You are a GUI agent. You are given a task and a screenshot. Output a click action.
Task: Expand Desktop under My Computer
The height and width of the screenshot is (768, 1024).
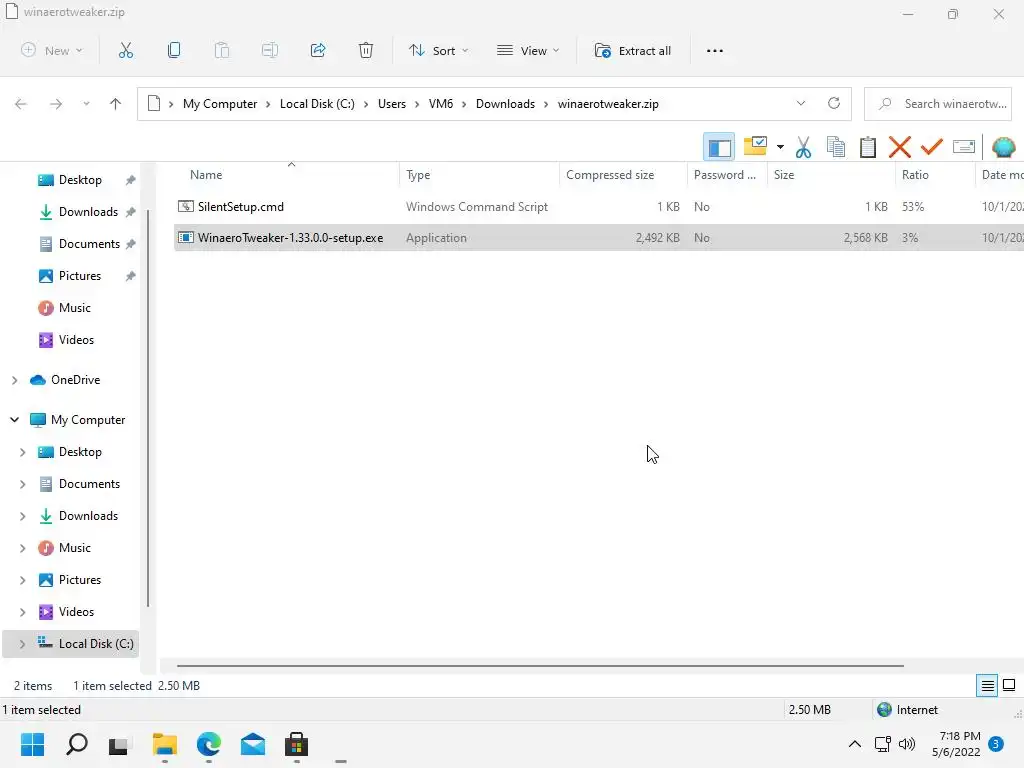point(22,452)
